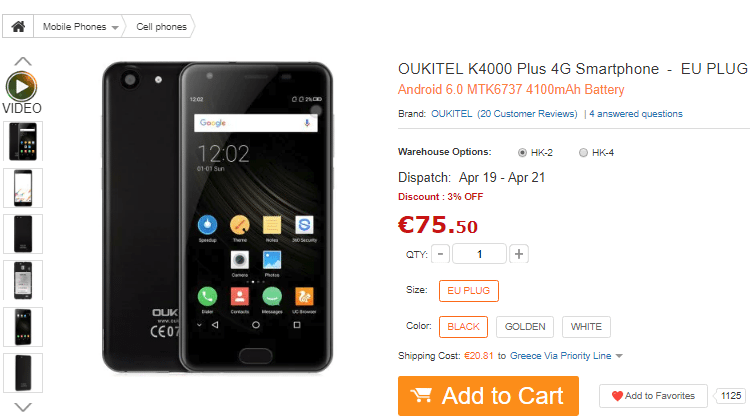Screen dimensions: 750x419
Task: Open the OUKITEL brand link
Action: click(452, 114)
